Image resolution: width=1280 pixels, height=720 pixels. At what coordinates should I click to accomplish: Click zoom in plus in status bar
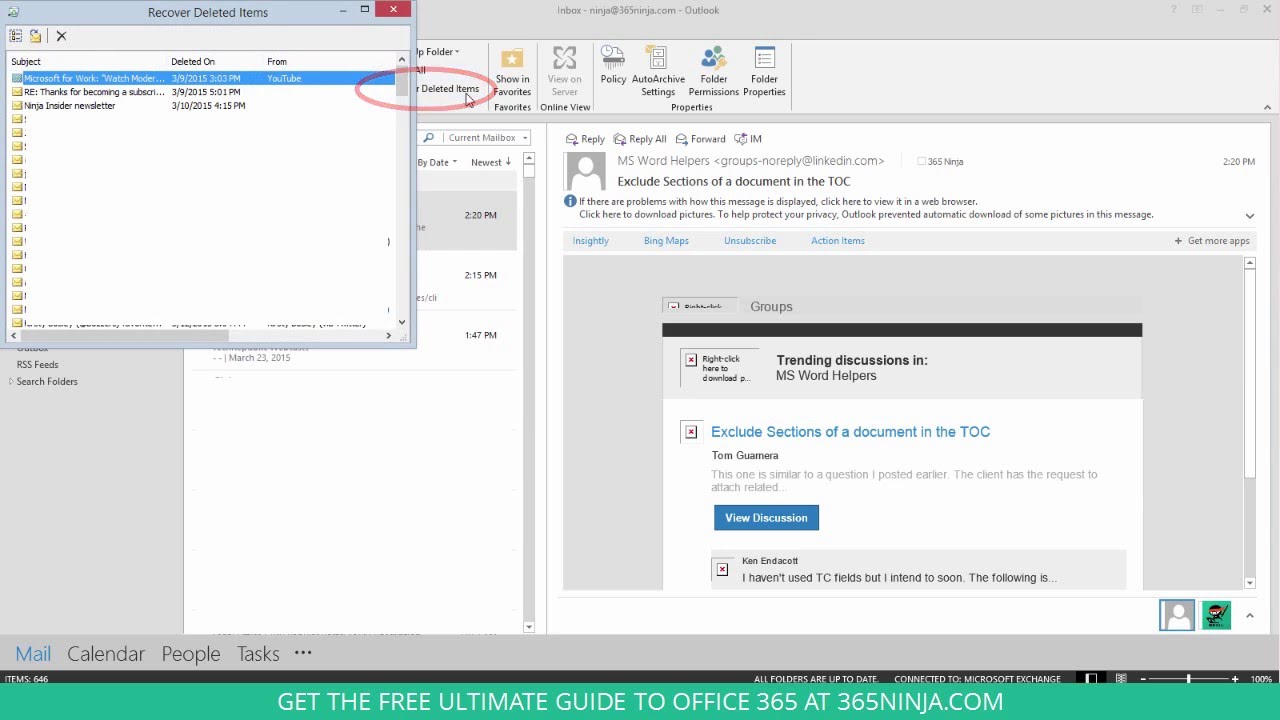tap(1235, 679)
